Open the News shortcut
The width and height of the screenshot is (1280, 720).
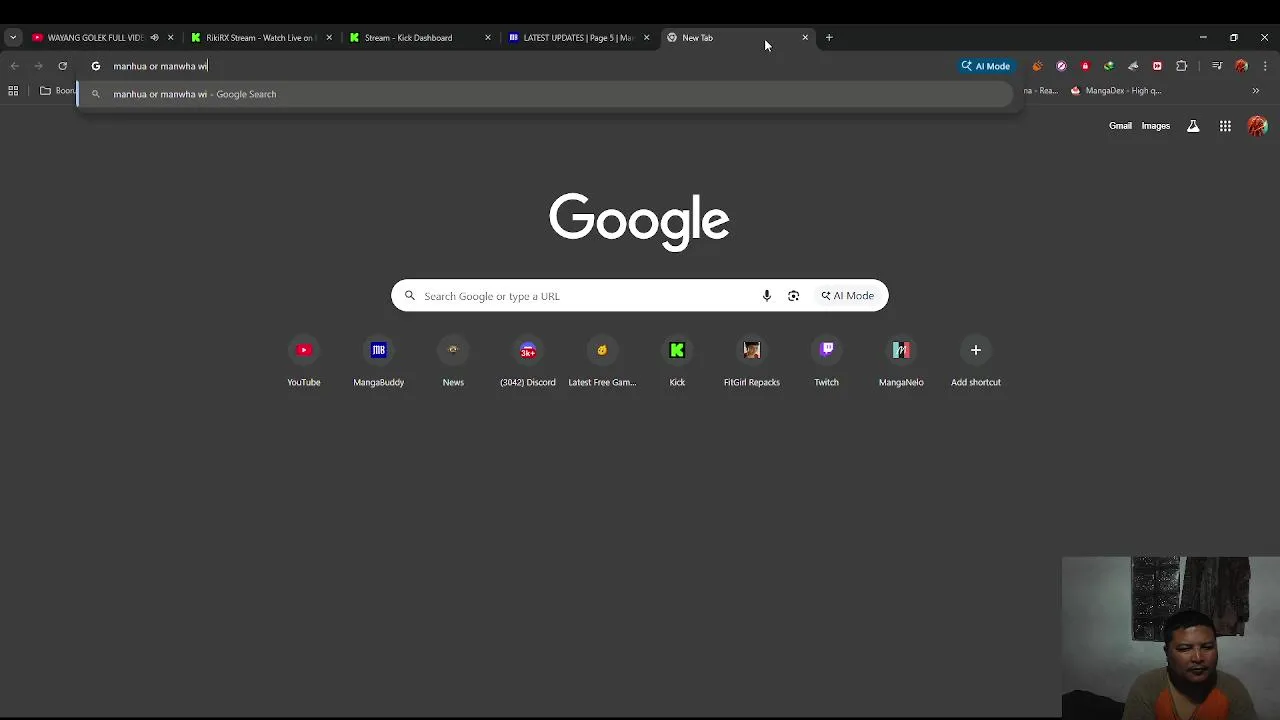pyautogui.click(x=453, y=363)
